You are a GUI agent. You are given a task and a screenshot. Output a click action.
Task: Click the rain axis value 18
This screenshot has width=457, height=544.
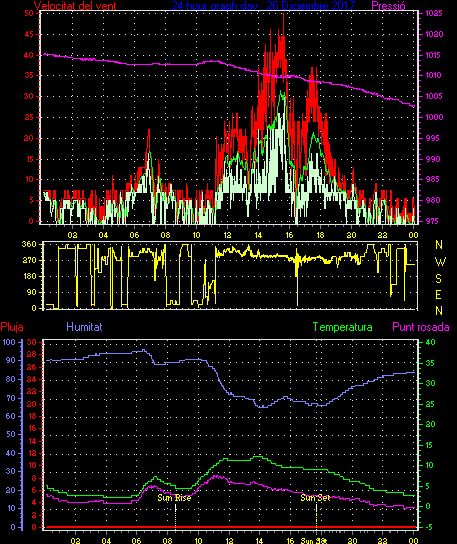pyautogui.click(x=32, y=416)
